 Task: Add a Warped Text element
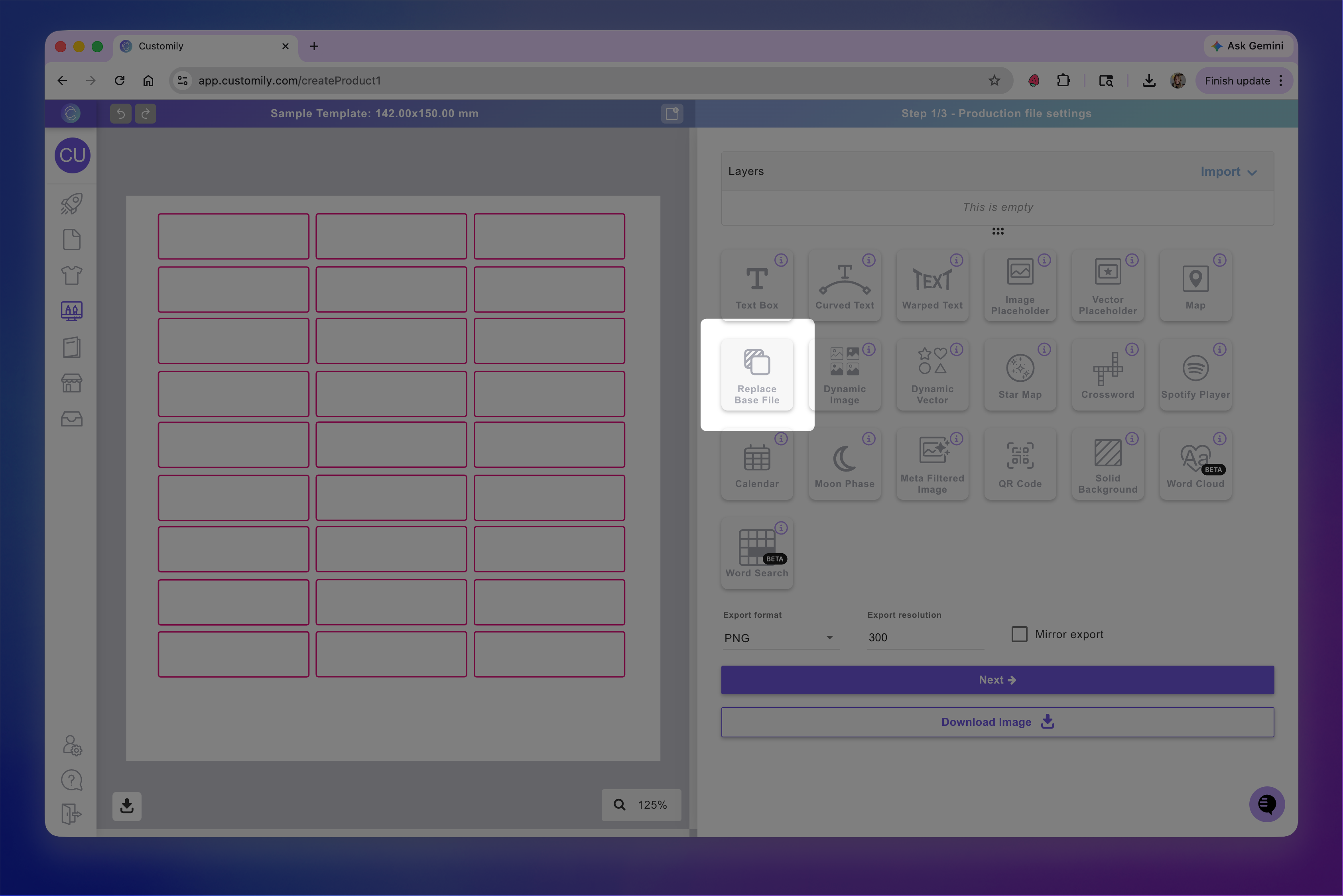[x=932, y=285]
